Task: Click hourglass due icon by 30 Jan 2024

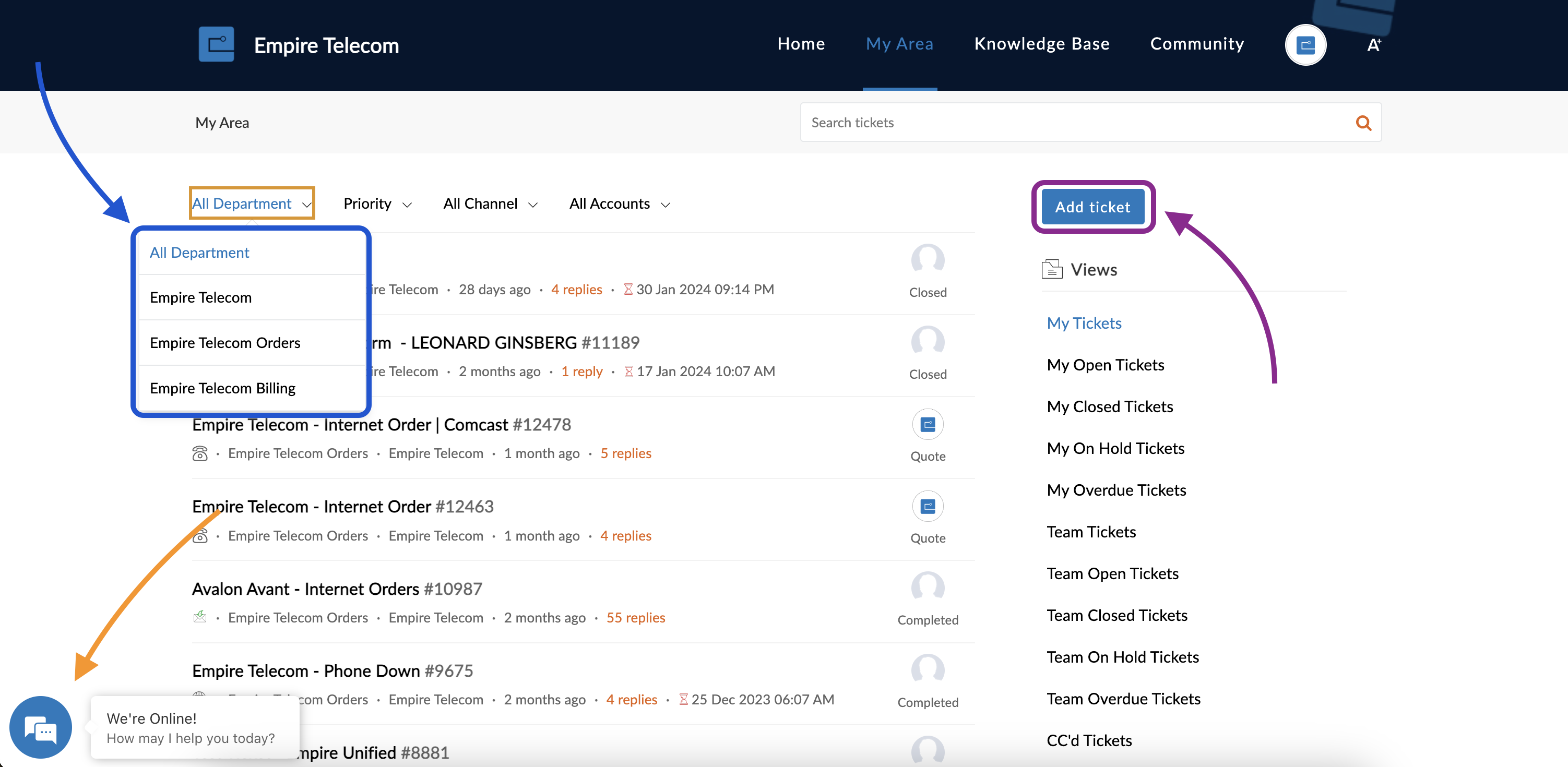Action: pyautogui.click(x=628, y=290)
